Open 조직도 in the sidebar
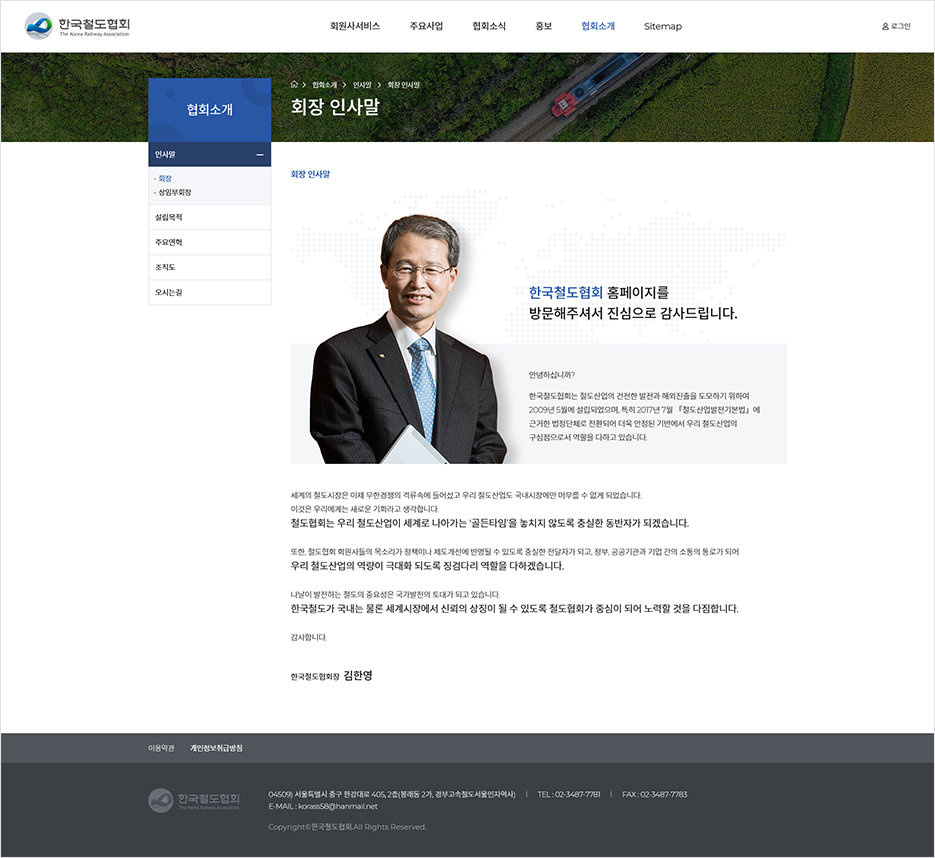This screenshot has height=858, width=935. [209, 267]
